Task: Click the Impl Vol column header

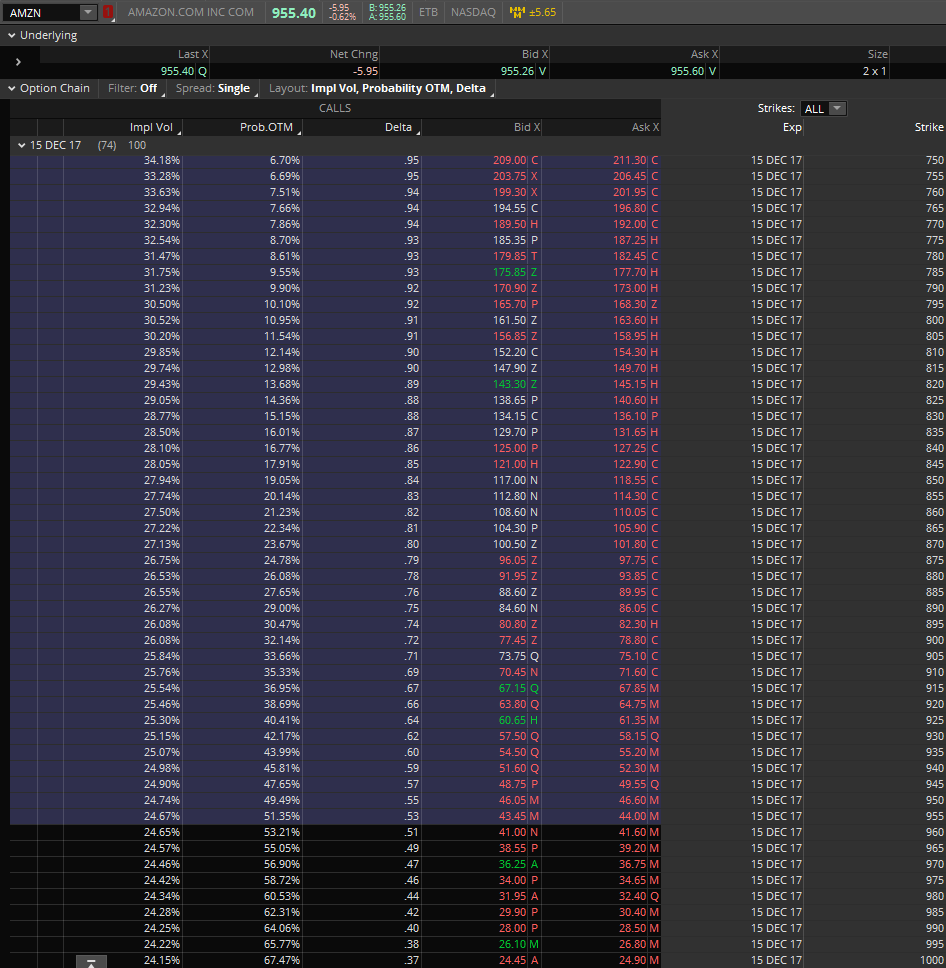Action: pyautogui.click(x=151, y=127)
